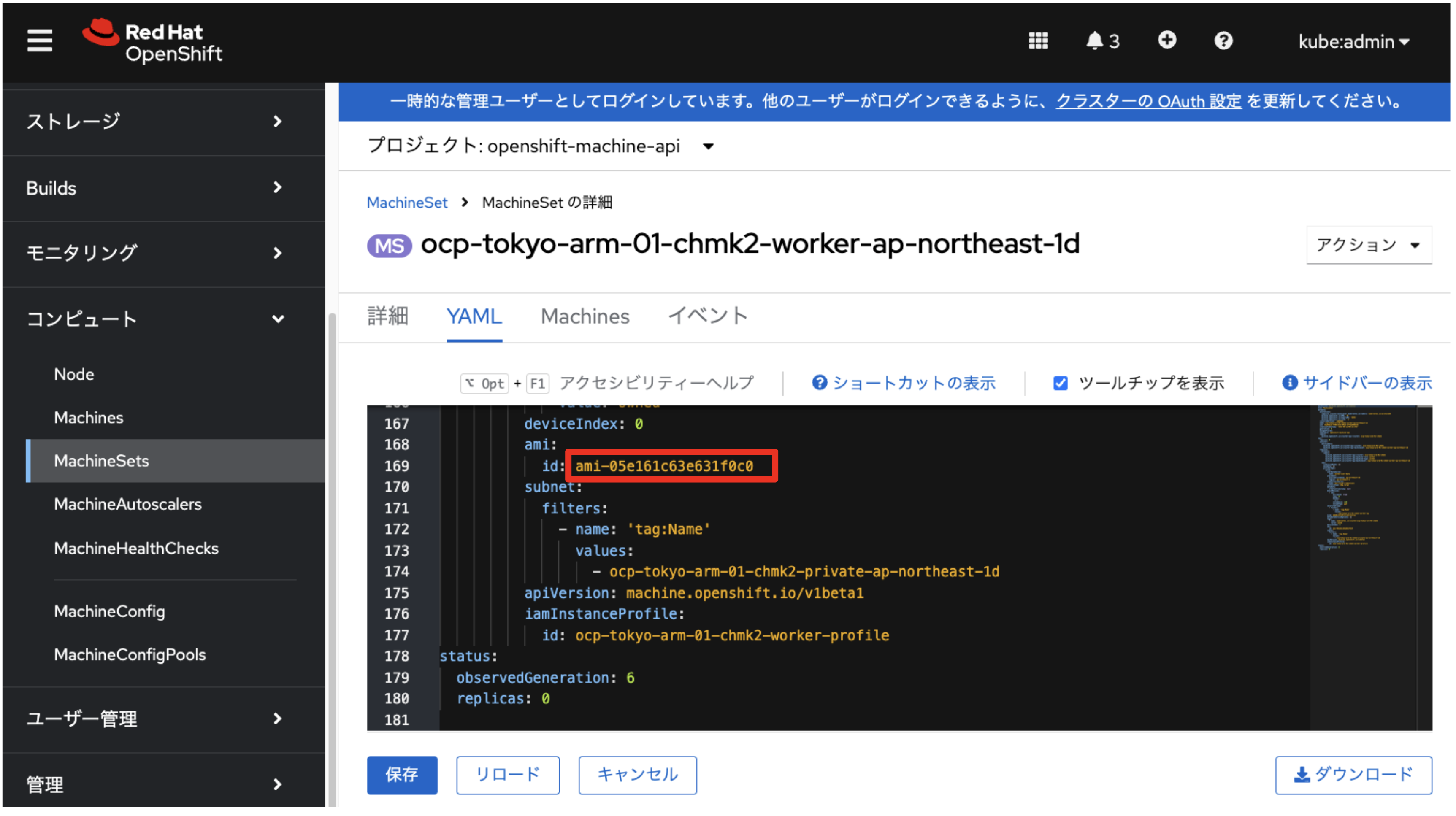Expand the ストレージ navigation section
The height and width of the screenshot is (816, 1456).
coord(163,122)
